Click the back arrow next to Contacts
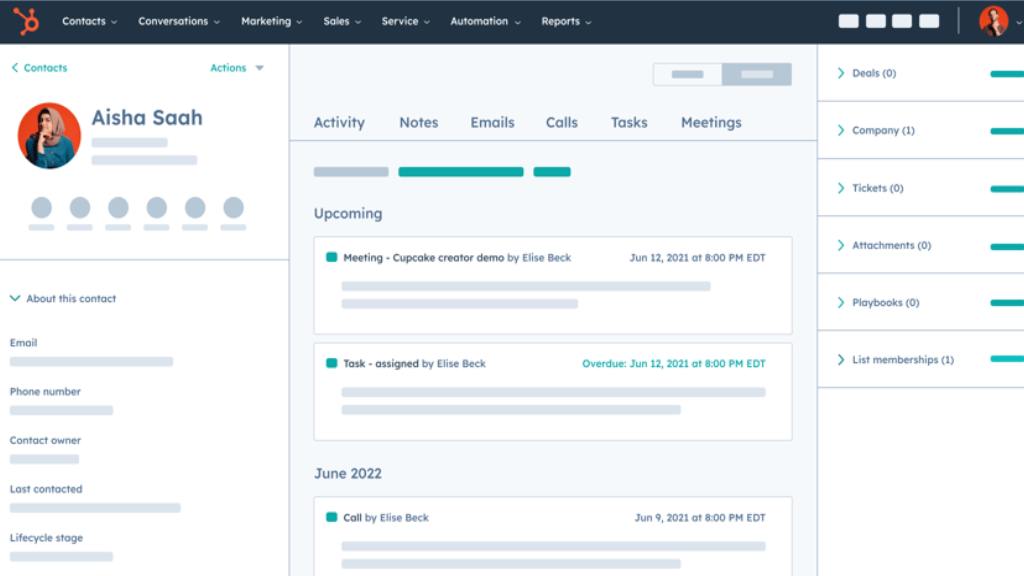This screenshot has width=1024, height=576. (15, 68)
